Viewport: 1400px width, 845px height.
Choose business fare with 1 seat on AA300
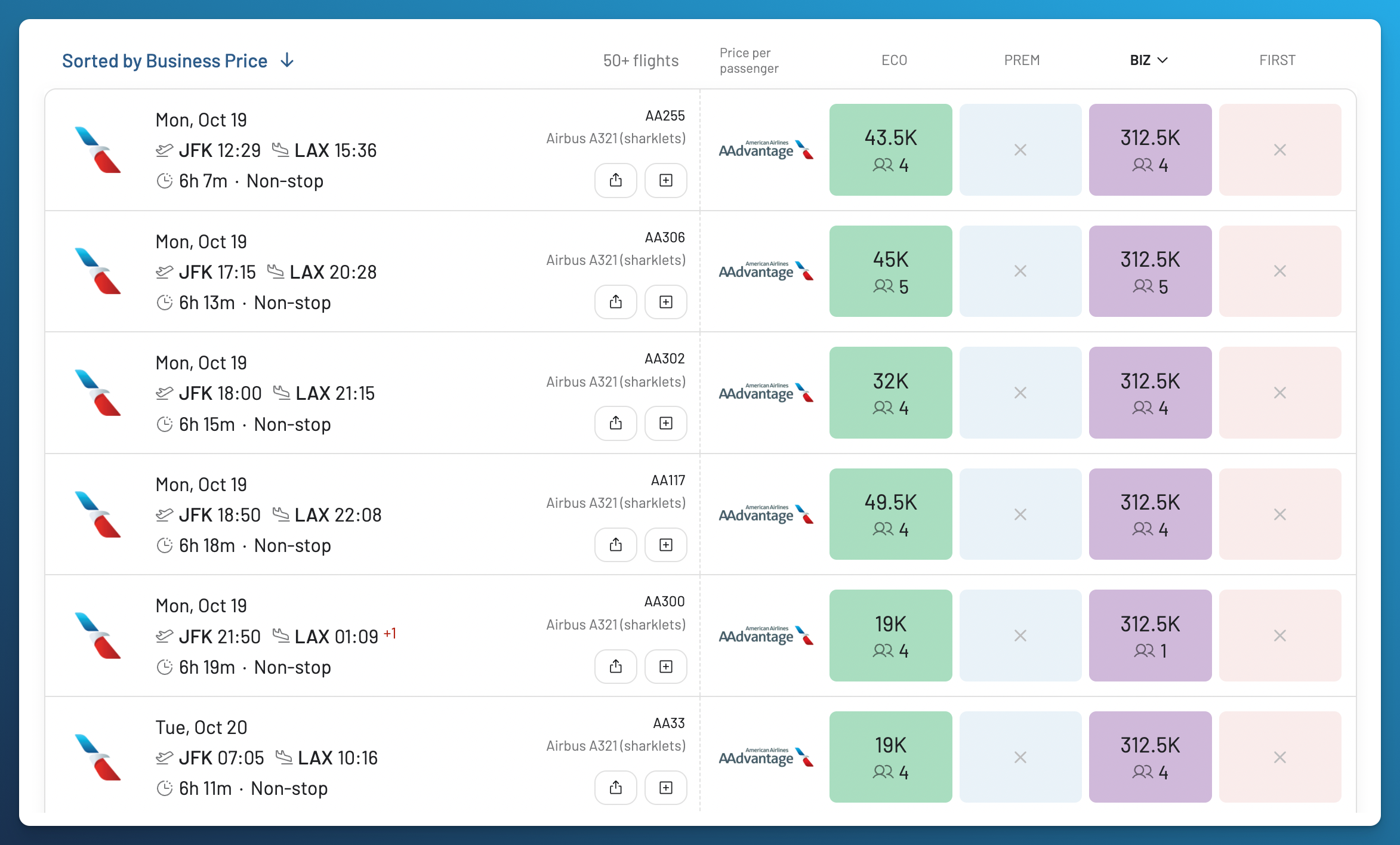coord(1150,636)
